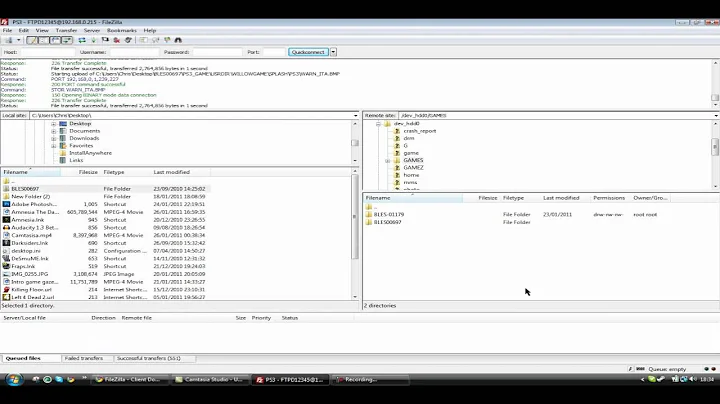Viewport: 720px width, 404px height.
Task: Sort remote files by Permissions column
Action: tap(609, 198)
